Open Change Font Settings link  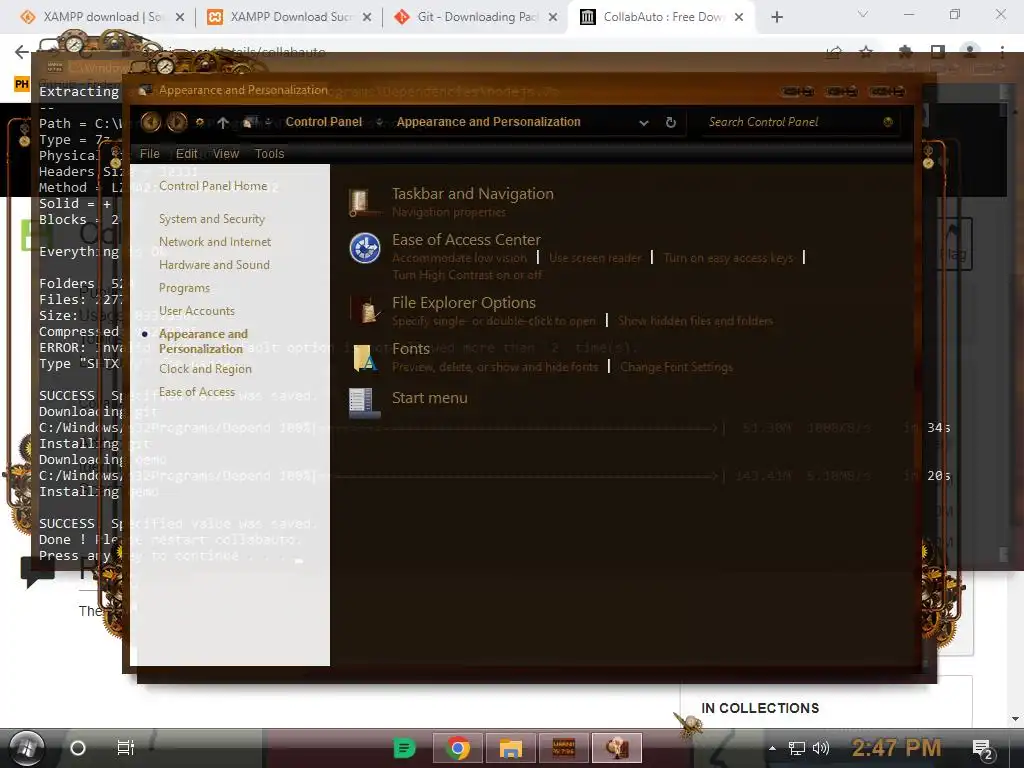[x=677, y=367]
